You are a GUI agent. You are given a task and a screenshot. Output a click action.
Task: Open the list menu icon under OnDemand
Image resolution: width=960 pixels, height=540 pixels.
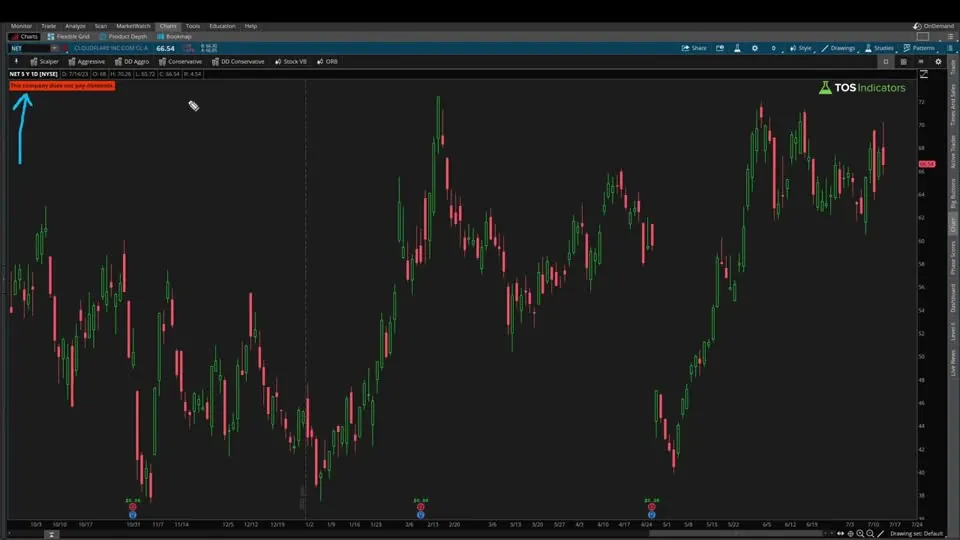tap(950, 37)
